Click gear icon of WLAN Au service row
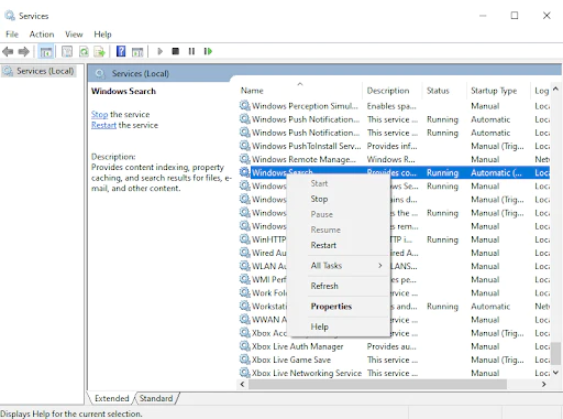 [x=245, y=266]
